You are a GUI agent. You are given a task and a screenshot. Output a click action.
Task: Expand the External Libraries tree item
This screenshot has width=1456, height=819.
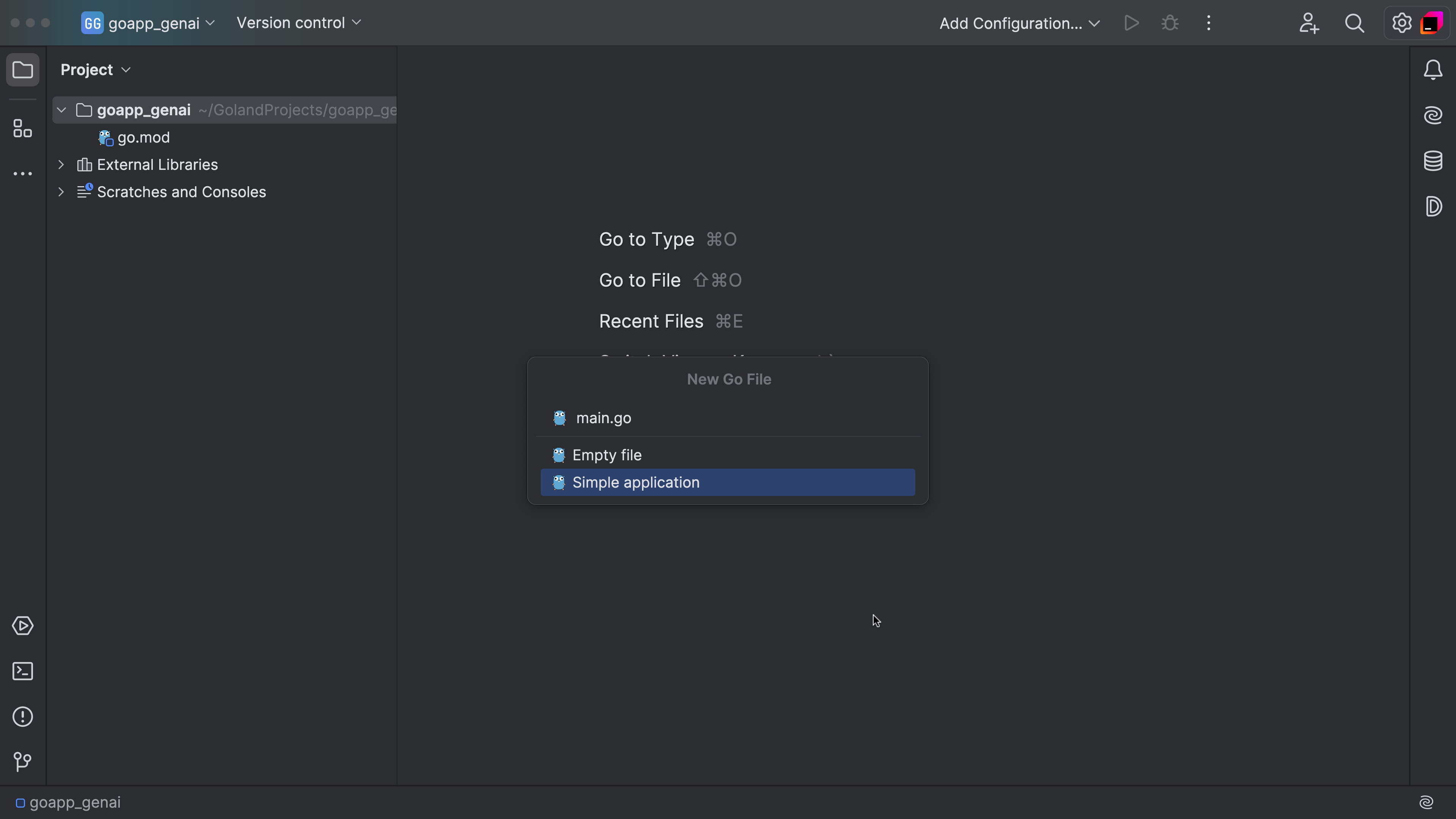tap(60, 164)
